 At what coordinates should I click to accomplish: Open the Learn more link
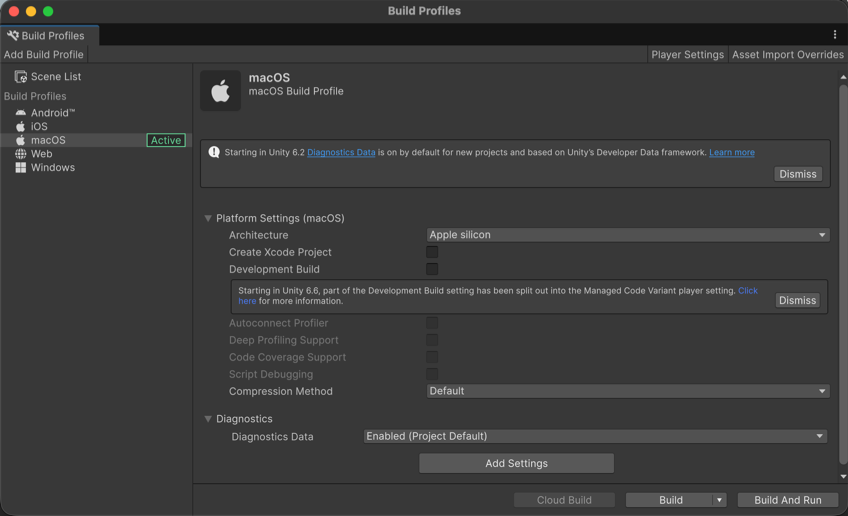tap(732, 153)
